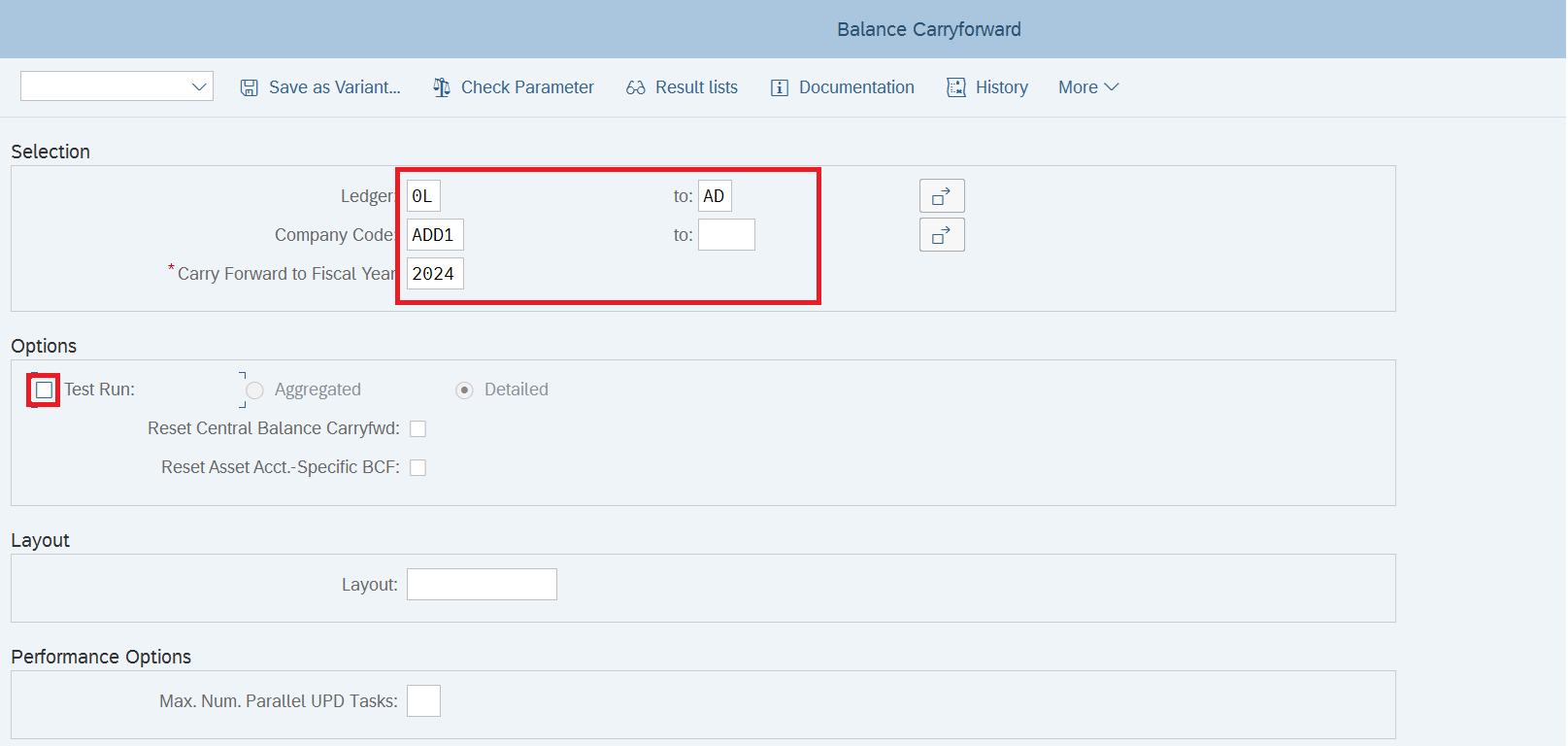Select the Detailed radio button
The image size is (1568, 746).
tap(465, 390)
